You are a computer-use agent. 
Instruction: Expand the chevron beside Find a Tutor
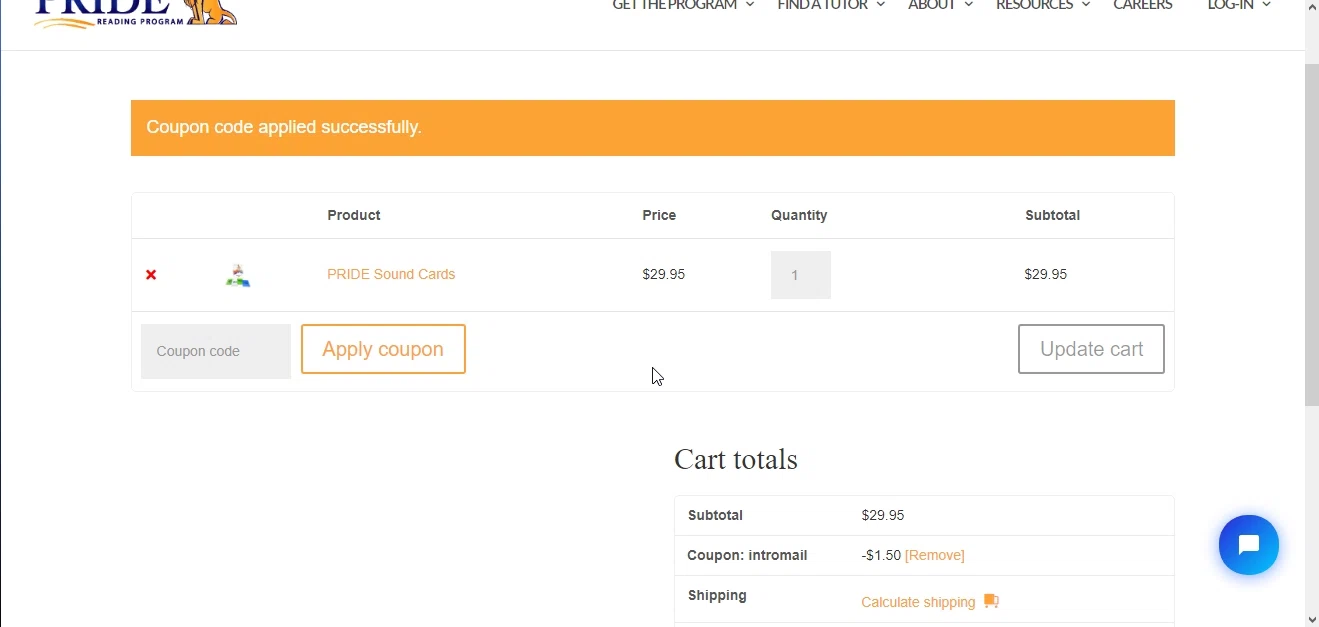pos(881,5)
